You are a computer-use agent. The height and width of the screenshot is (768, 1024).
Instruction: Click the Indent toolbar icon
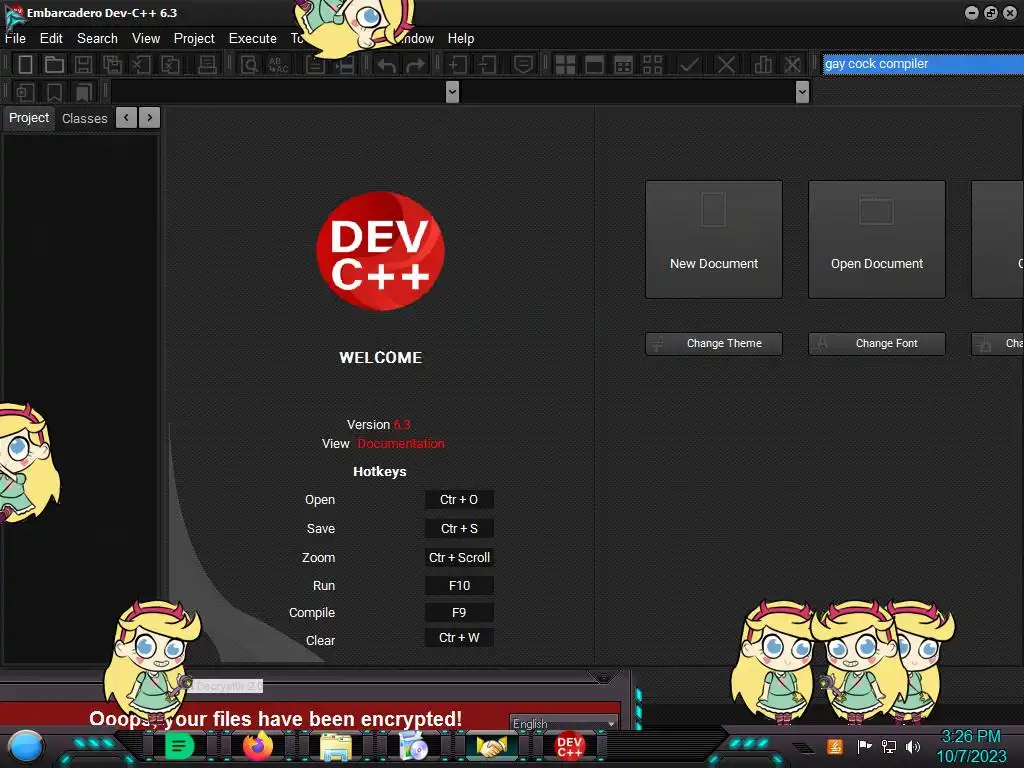coord(458,65)
